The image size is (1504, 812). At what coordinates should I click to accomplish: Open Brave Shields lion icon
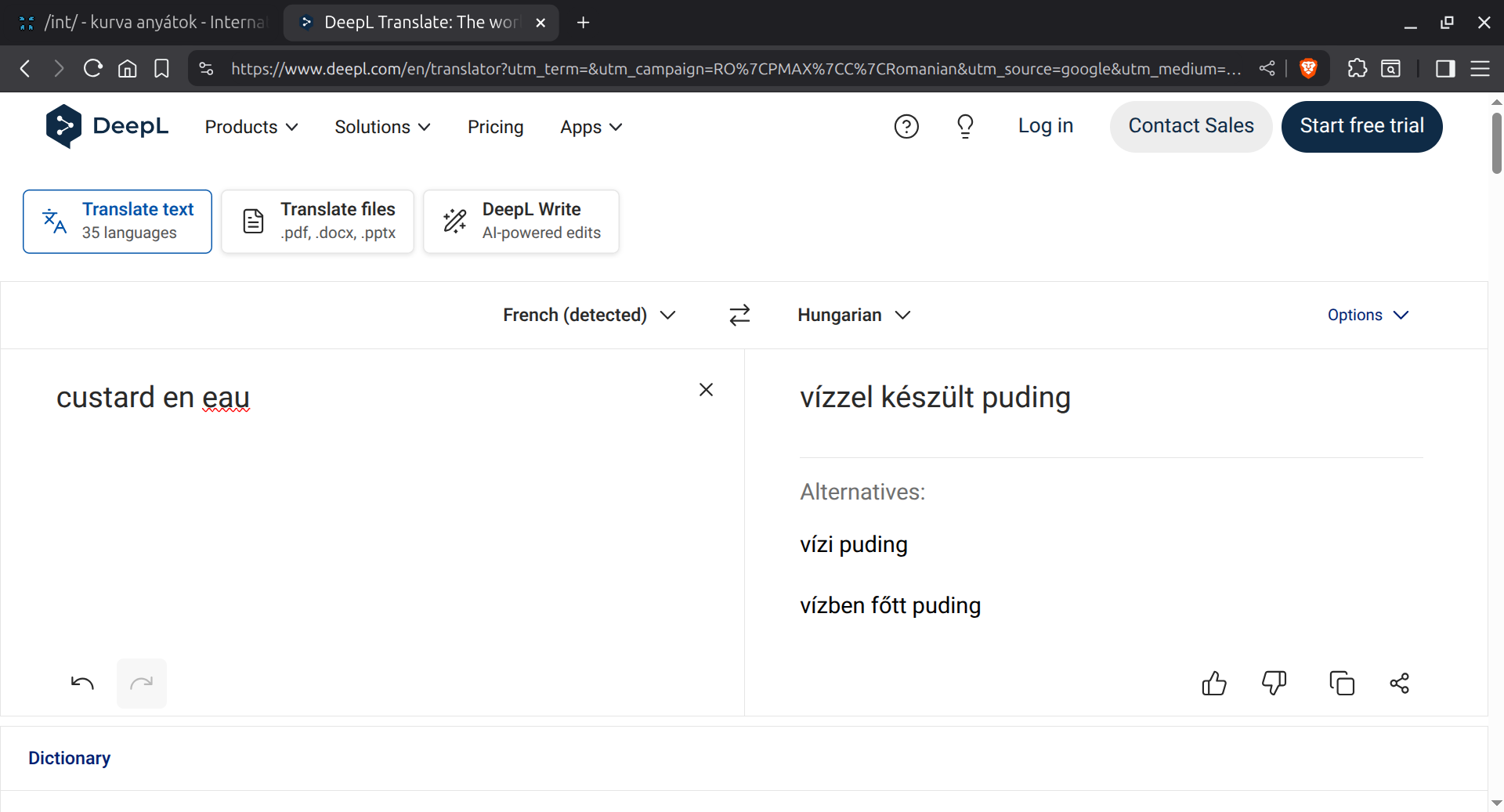pos(1308,69)
